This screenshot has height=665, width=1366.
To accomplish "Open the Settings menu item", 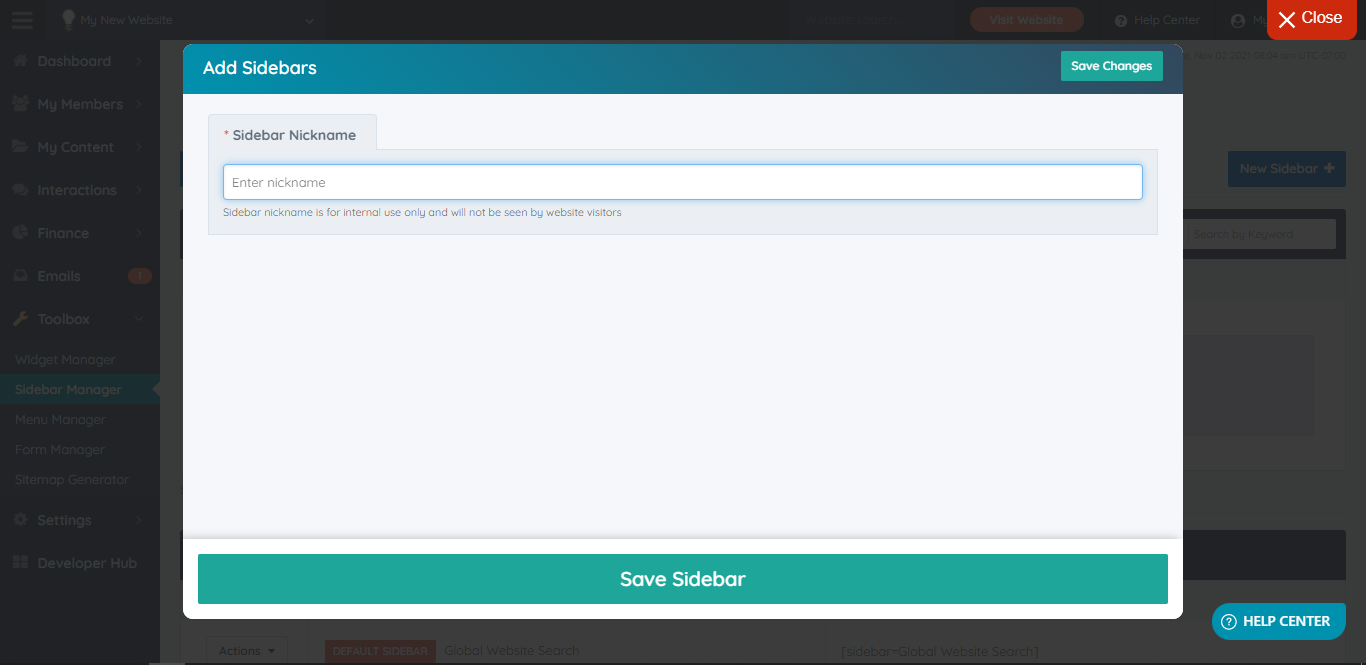I will click(x=80, y=520).
